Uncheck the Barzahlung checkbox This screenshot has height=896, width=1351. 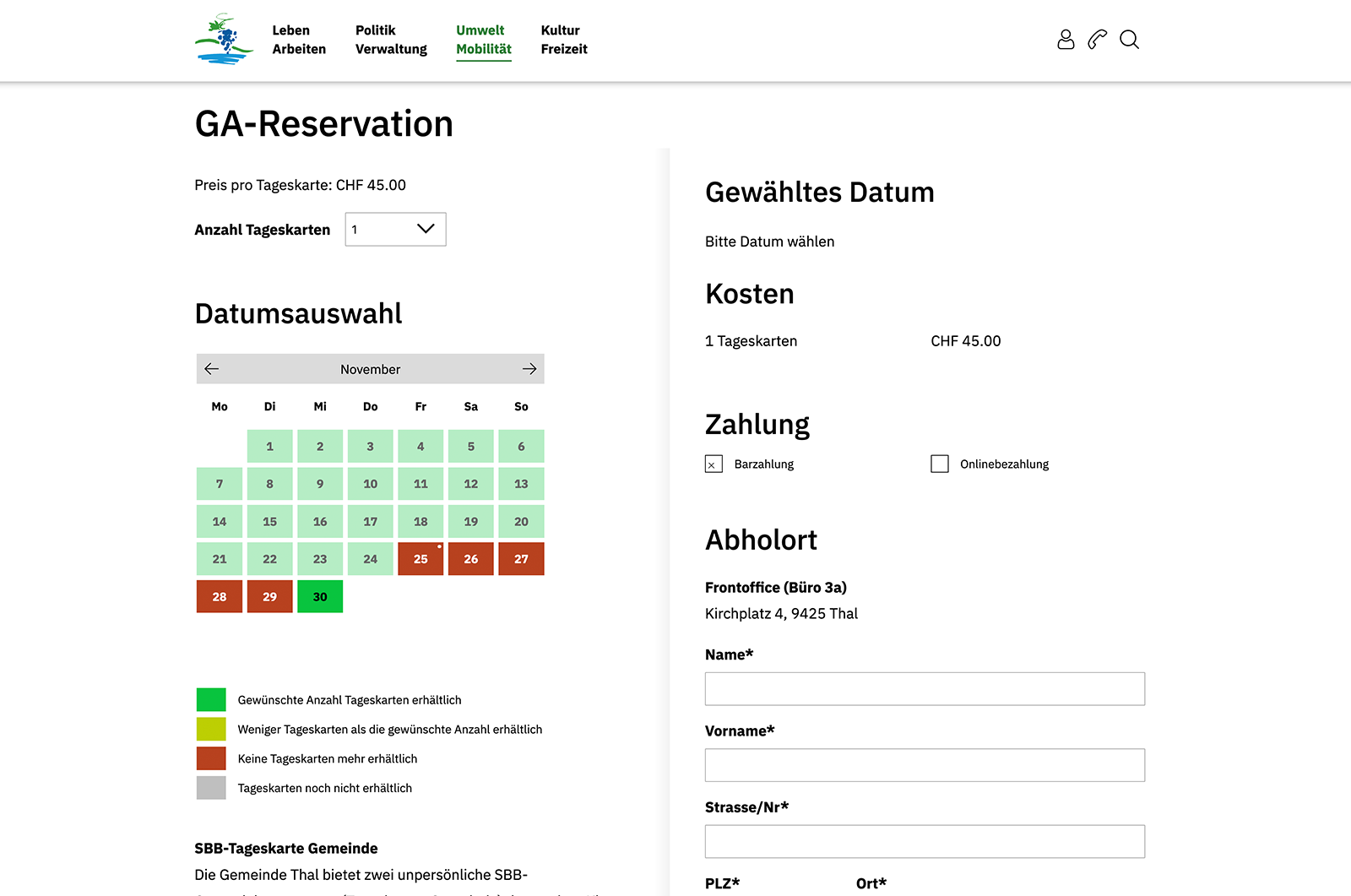pos(713,464)
